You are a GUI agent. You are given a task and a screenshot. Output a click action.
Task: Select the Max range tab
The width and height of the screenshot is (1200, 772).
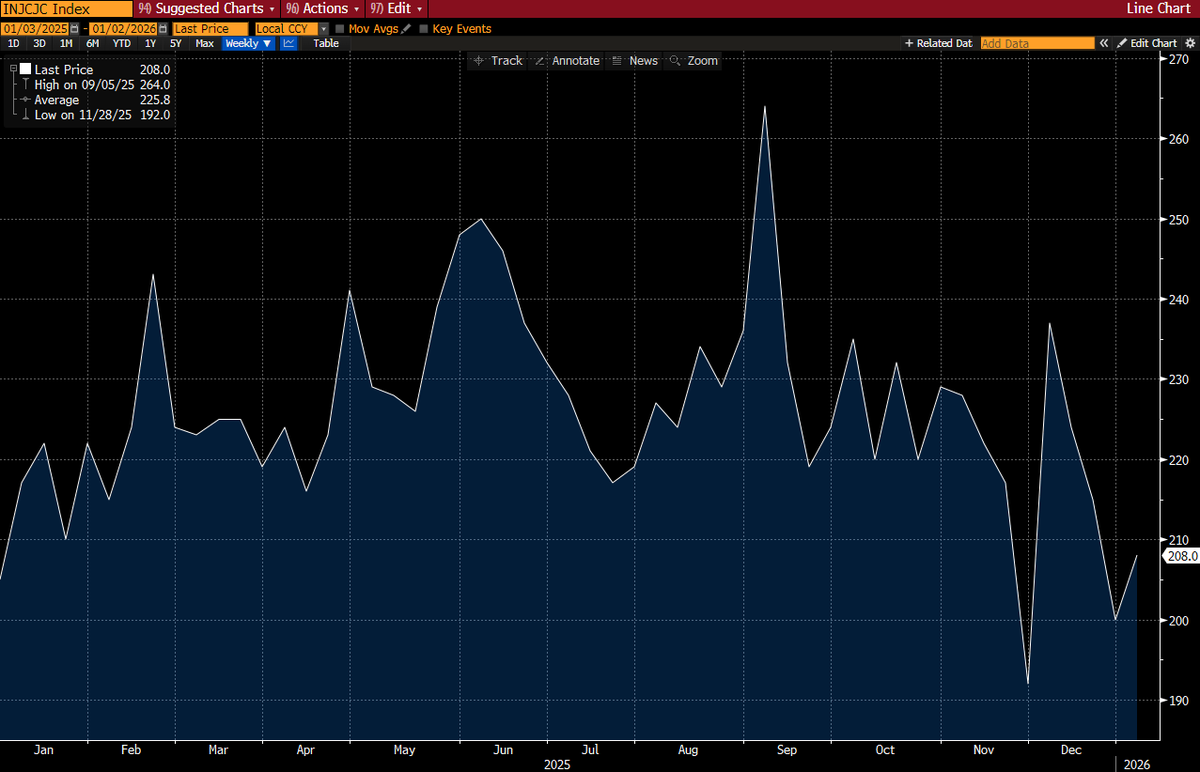tap(204, 43)
